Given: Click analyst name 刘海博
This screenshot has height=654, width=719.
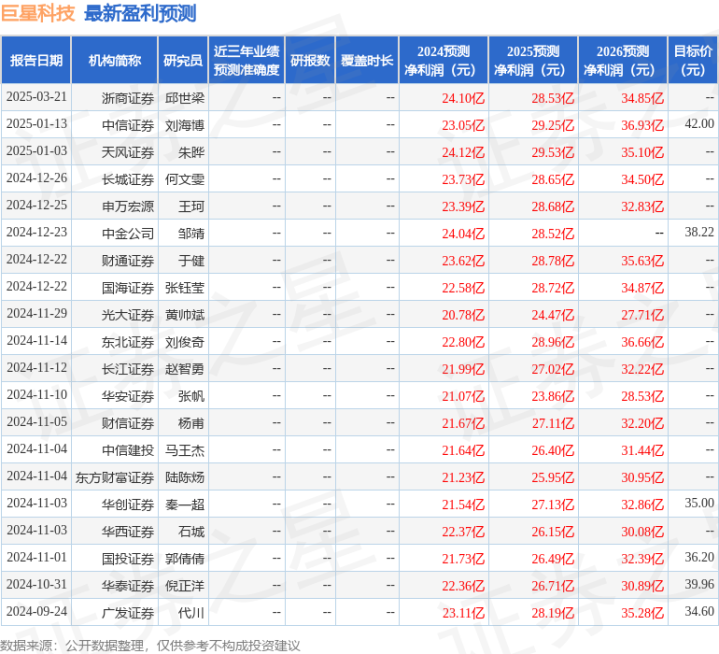Looking at the screenshot, I should [184, 125].
